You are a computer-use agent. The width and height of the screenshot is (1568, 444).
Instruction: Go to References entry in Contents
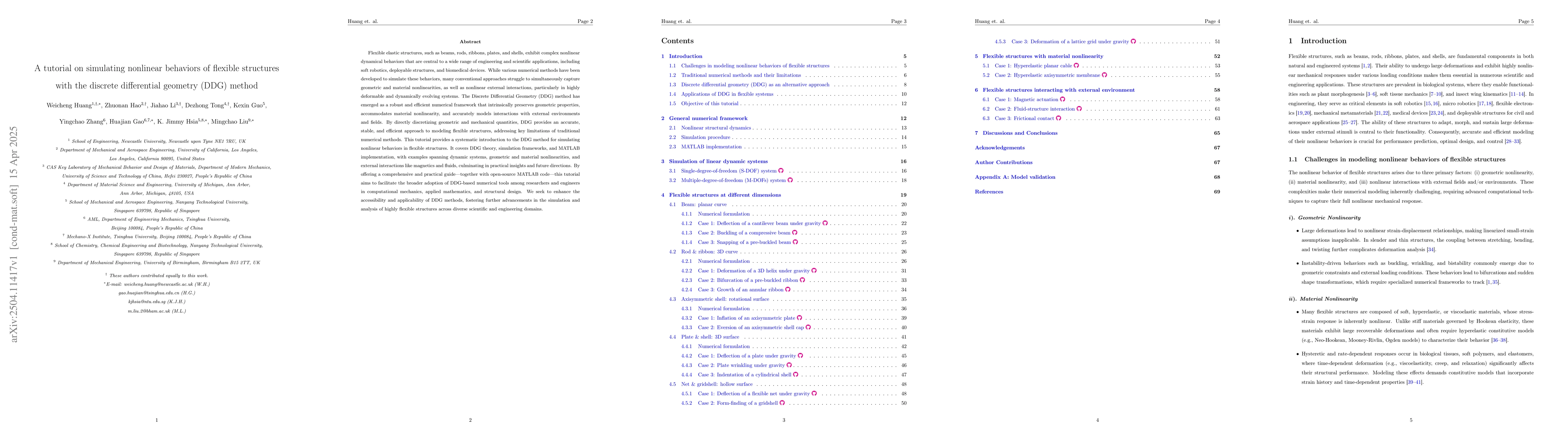(989, 191)
